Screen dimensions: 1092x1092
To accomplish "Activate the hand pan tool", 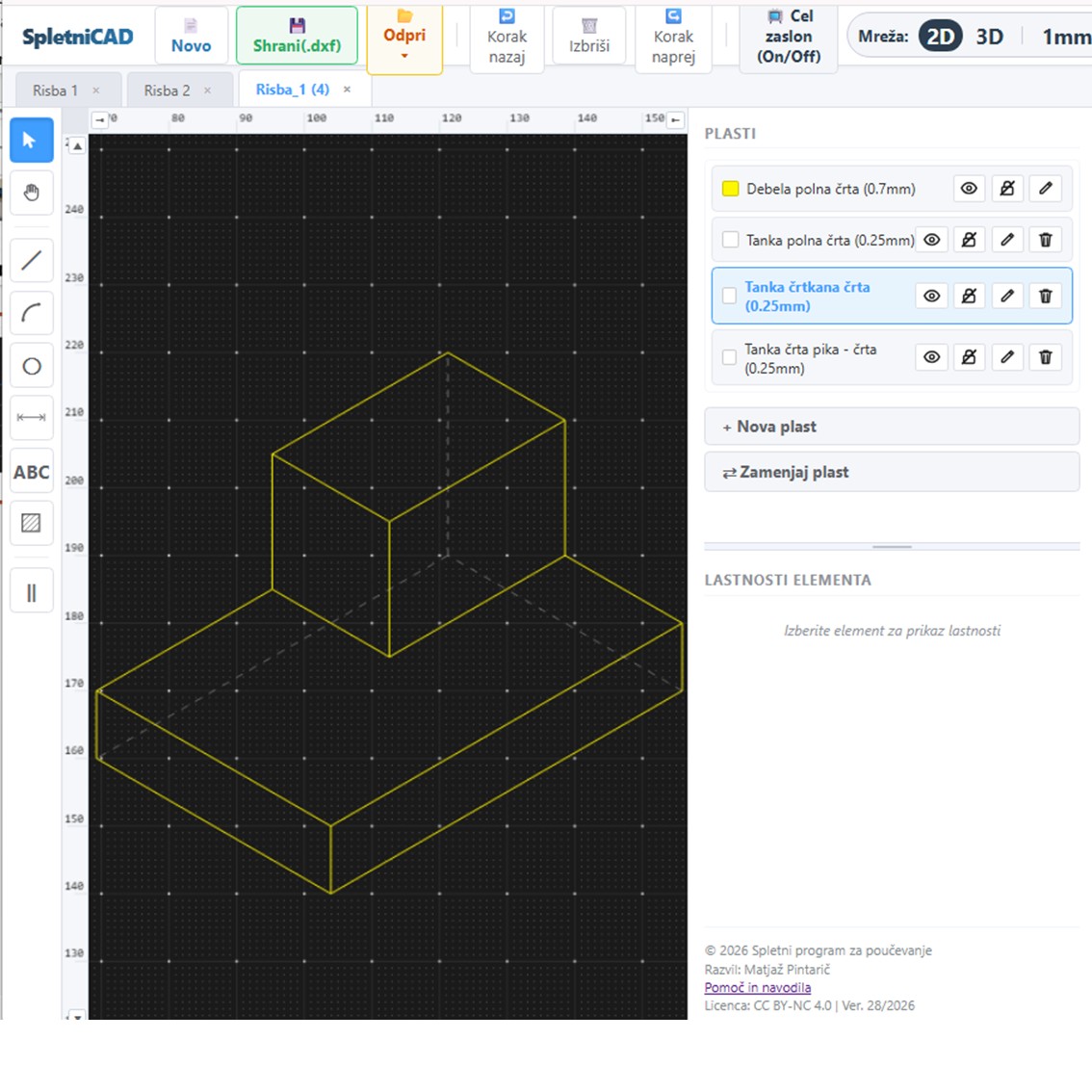I will point(32,193).
